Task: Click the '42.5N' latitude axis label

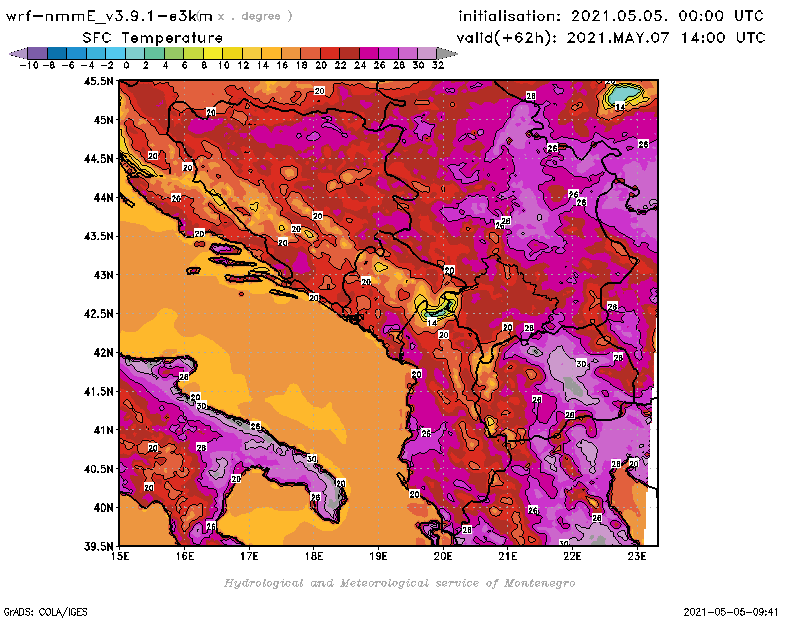Action: [99, 314]
